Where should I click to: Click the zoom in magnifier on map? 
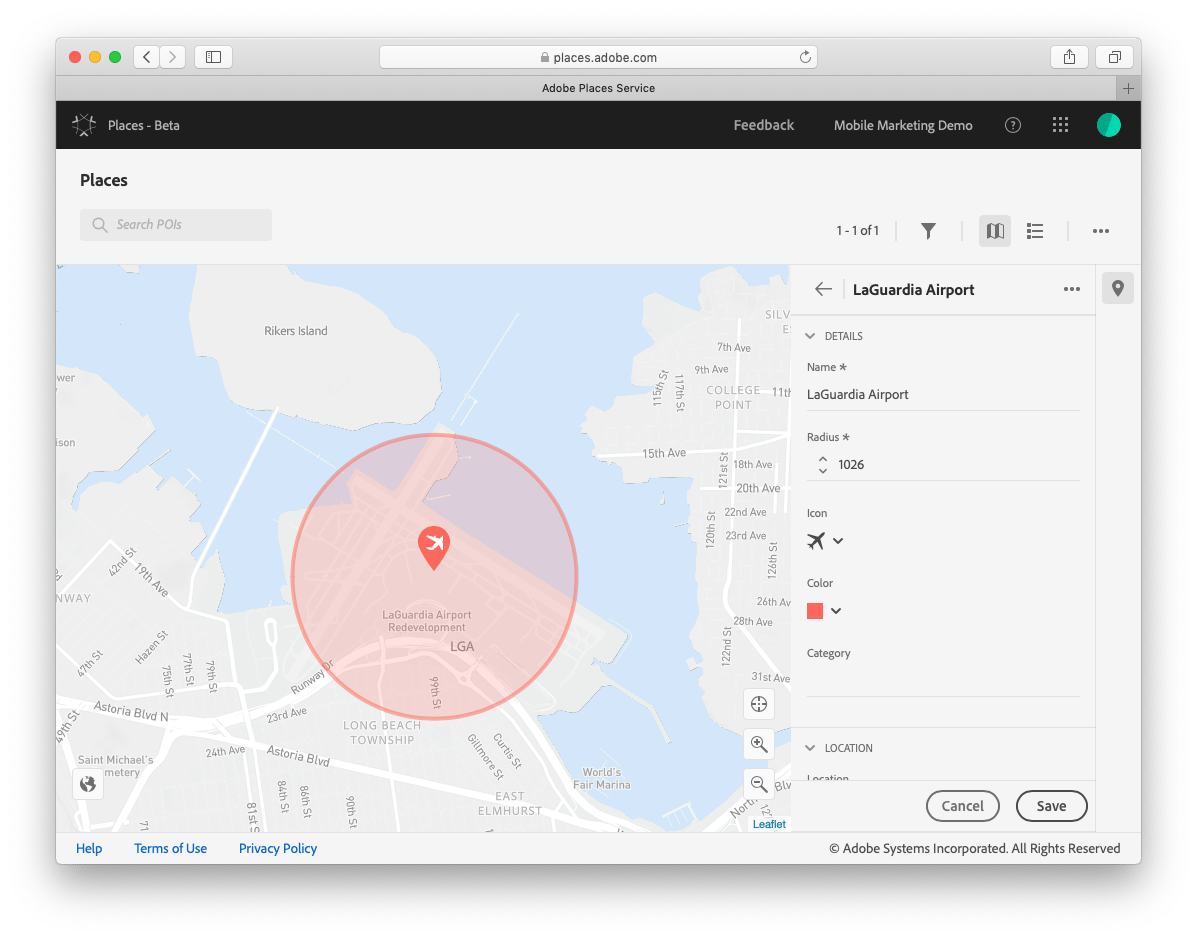(x=758, y=744)
